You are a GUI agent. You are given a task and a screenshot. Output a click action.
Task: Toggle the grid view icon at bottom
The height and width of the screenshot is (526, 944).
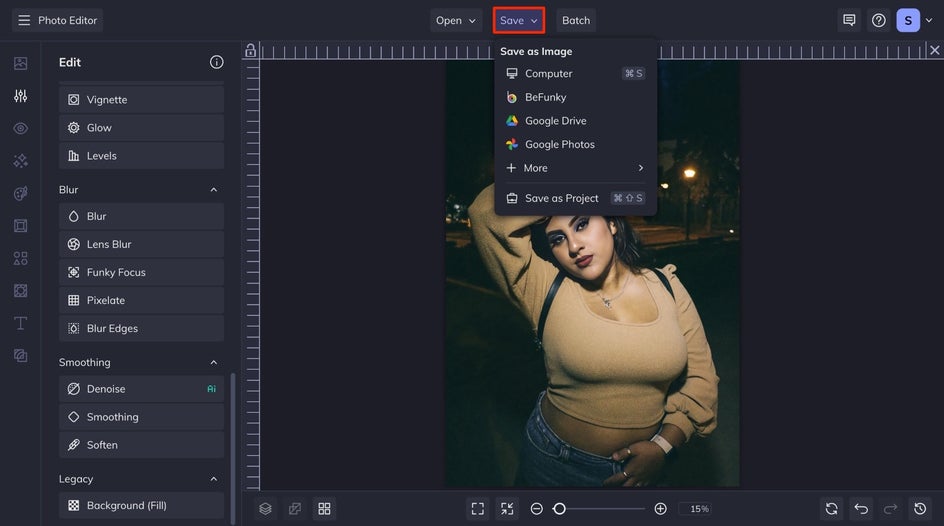[x=324, y=509]
